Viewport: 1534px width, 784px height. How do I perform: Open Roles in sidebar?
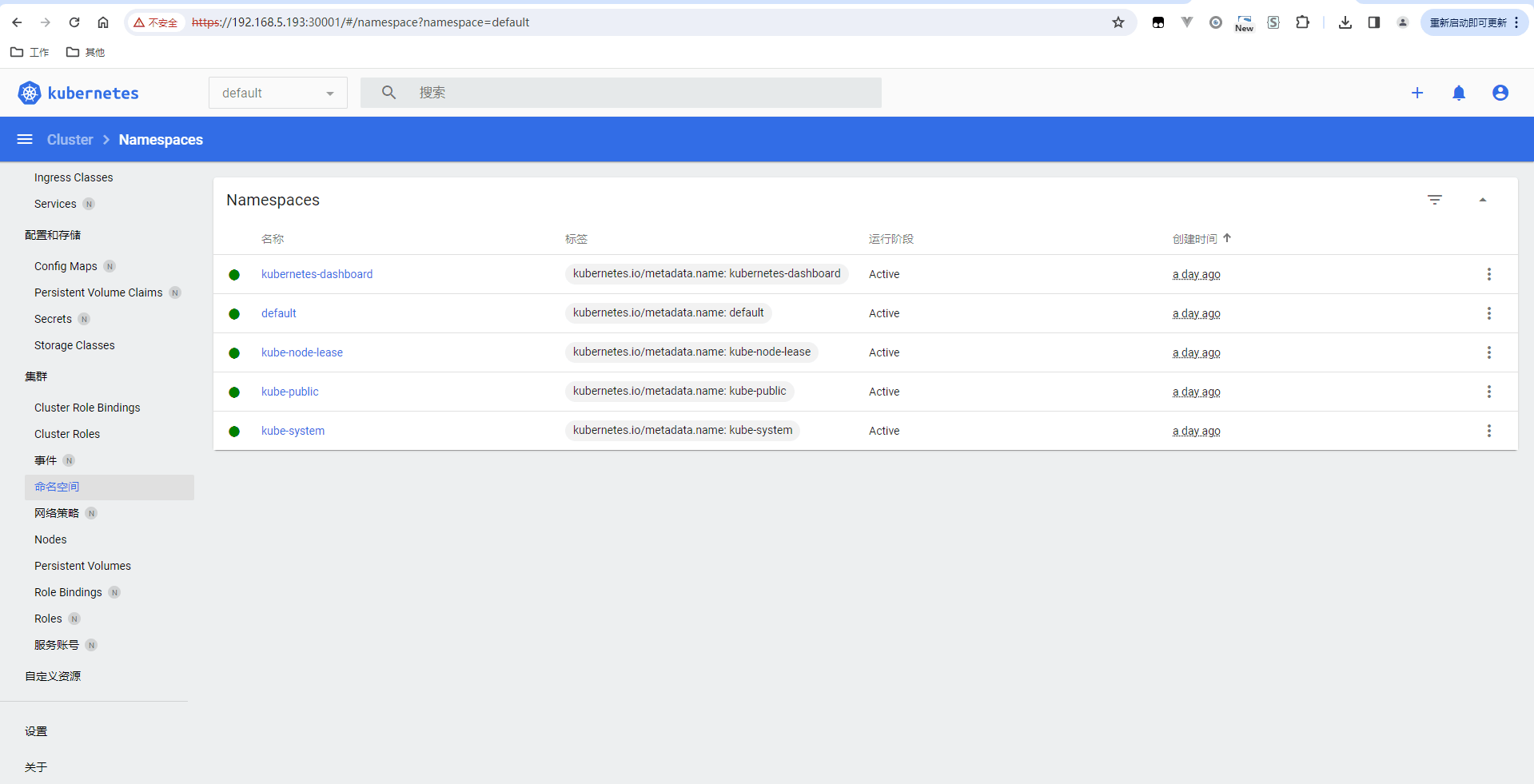48,619
